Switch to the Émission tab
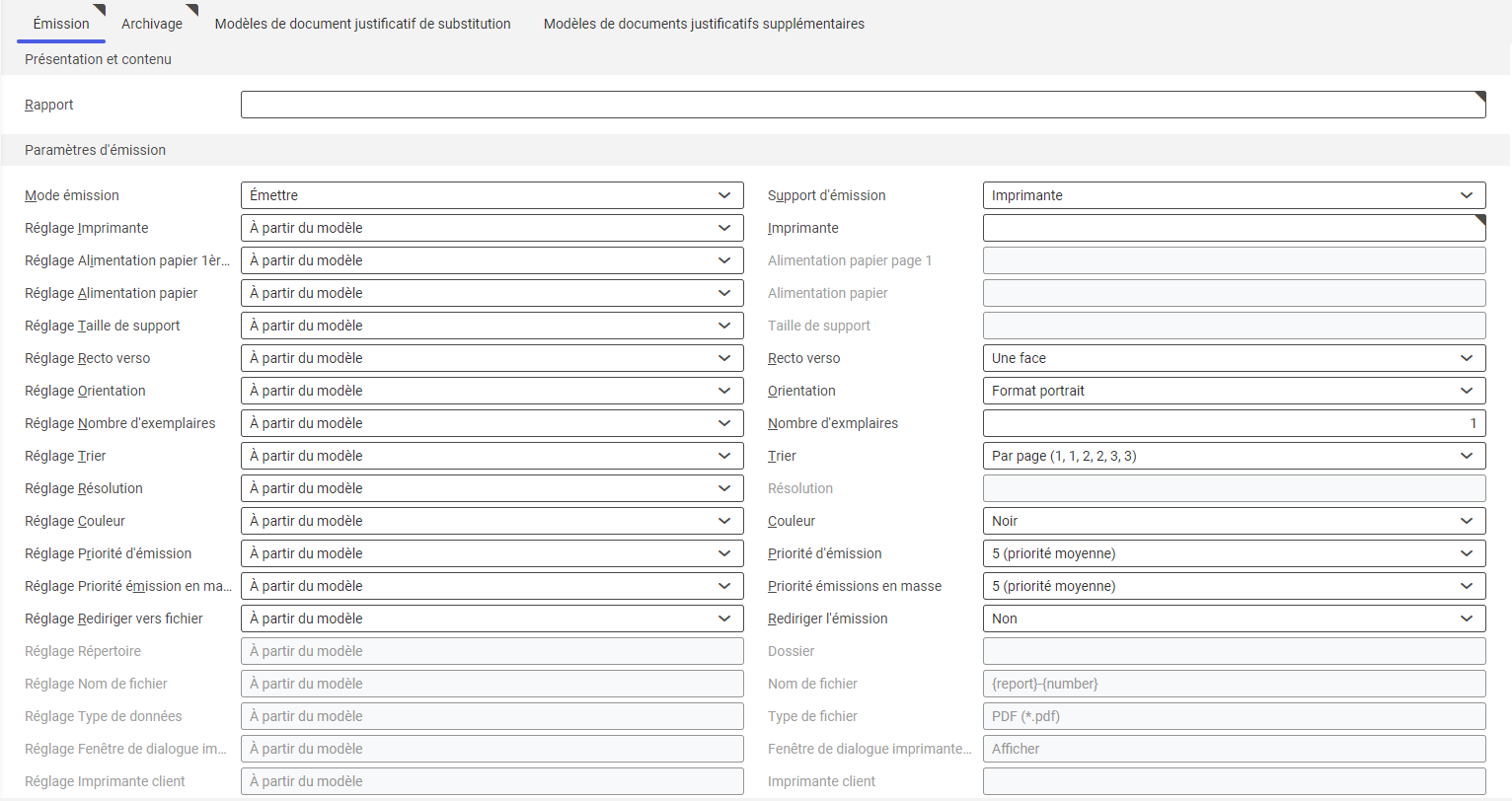 click(x=61, y=24)
